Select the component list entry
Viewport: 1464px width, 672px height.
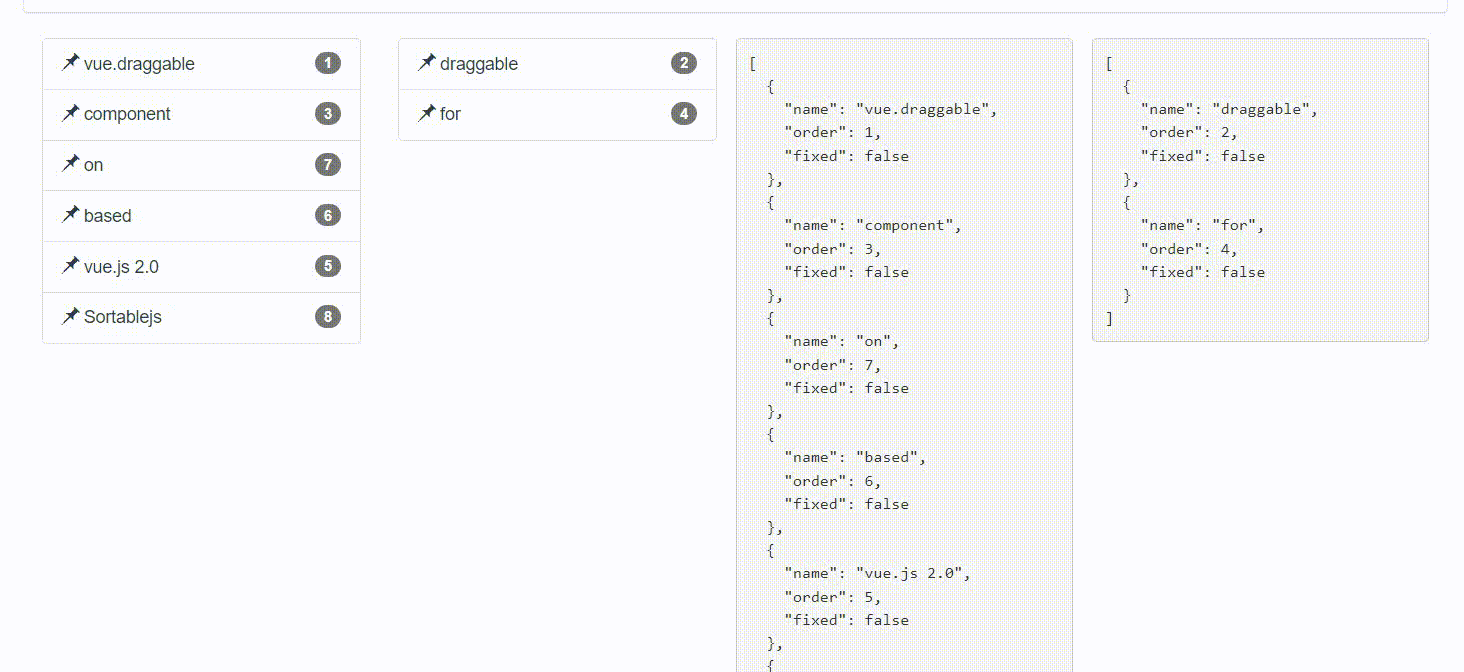click(200, 113)
